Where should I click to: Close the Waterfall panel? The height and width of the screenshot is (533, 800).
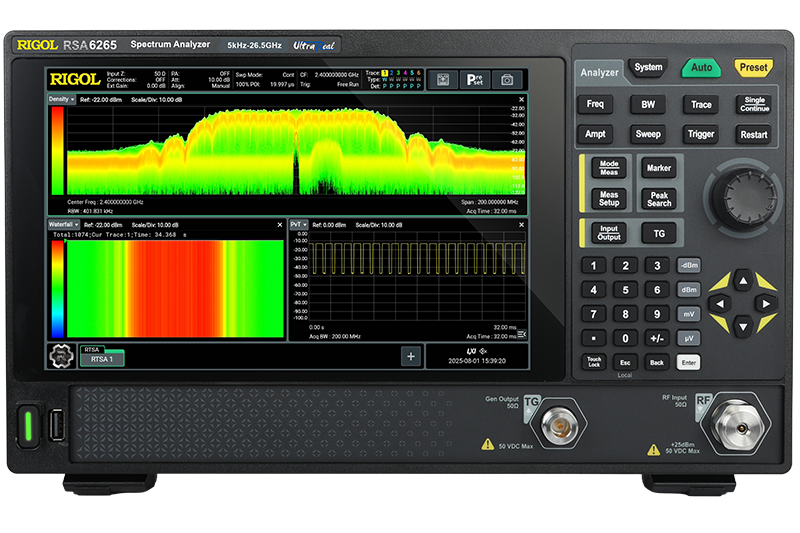pyautogui.click(x=280, y=225)
